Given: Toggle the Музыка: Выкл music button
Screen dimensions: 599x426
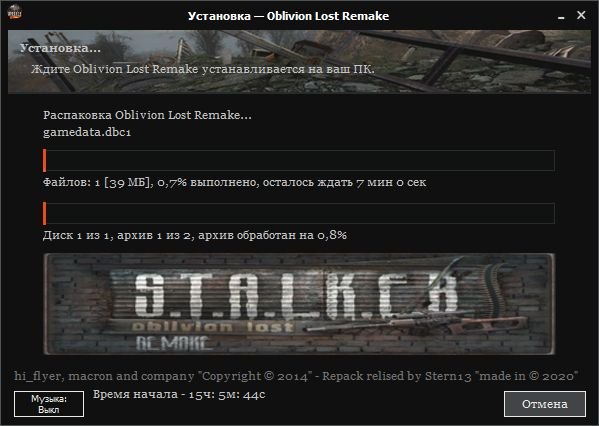Looking at the screenshot, I should click(x=49, y=404).
